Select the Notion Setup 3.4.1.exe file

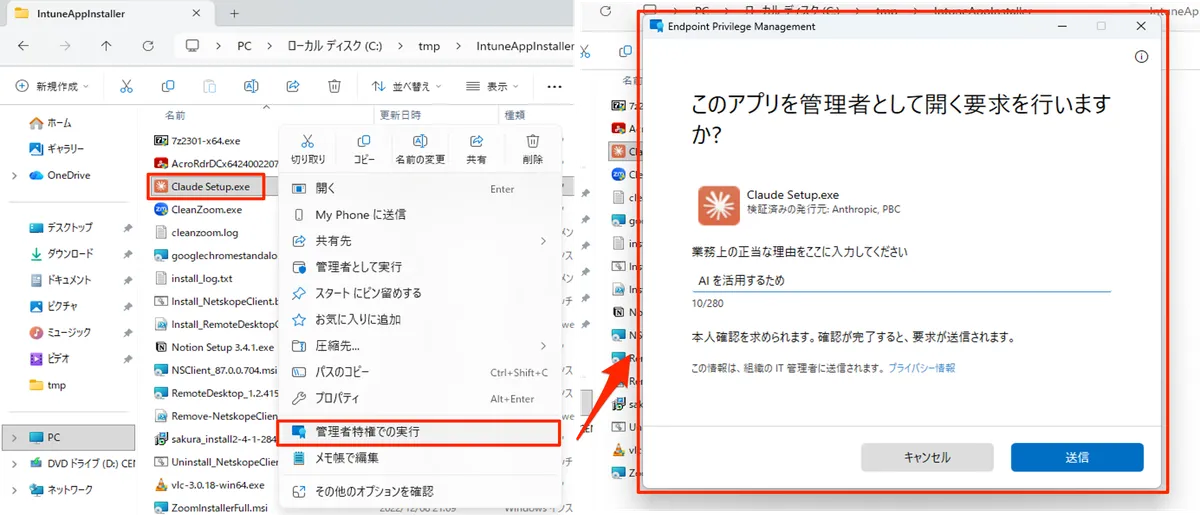(x=214, y=347)
